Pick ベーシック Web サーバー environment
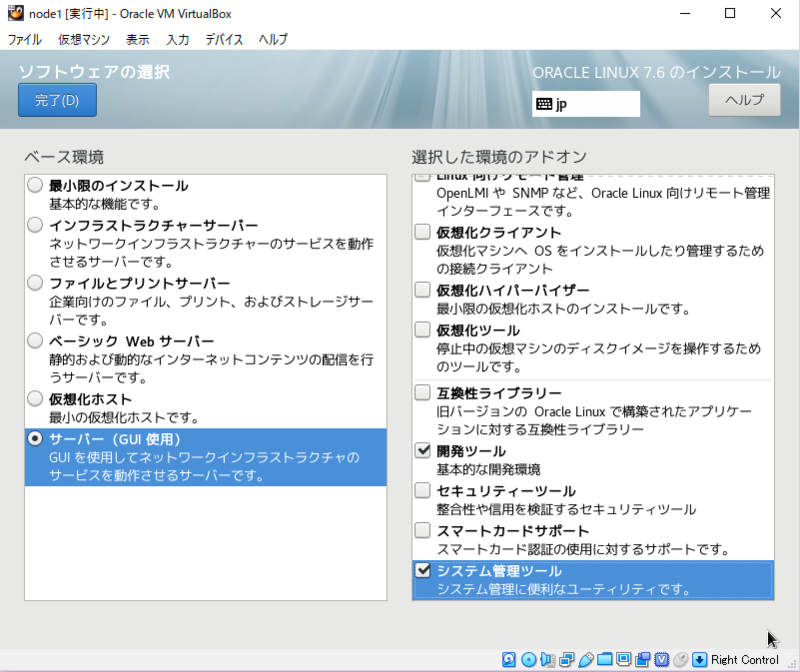 point(35,340)
